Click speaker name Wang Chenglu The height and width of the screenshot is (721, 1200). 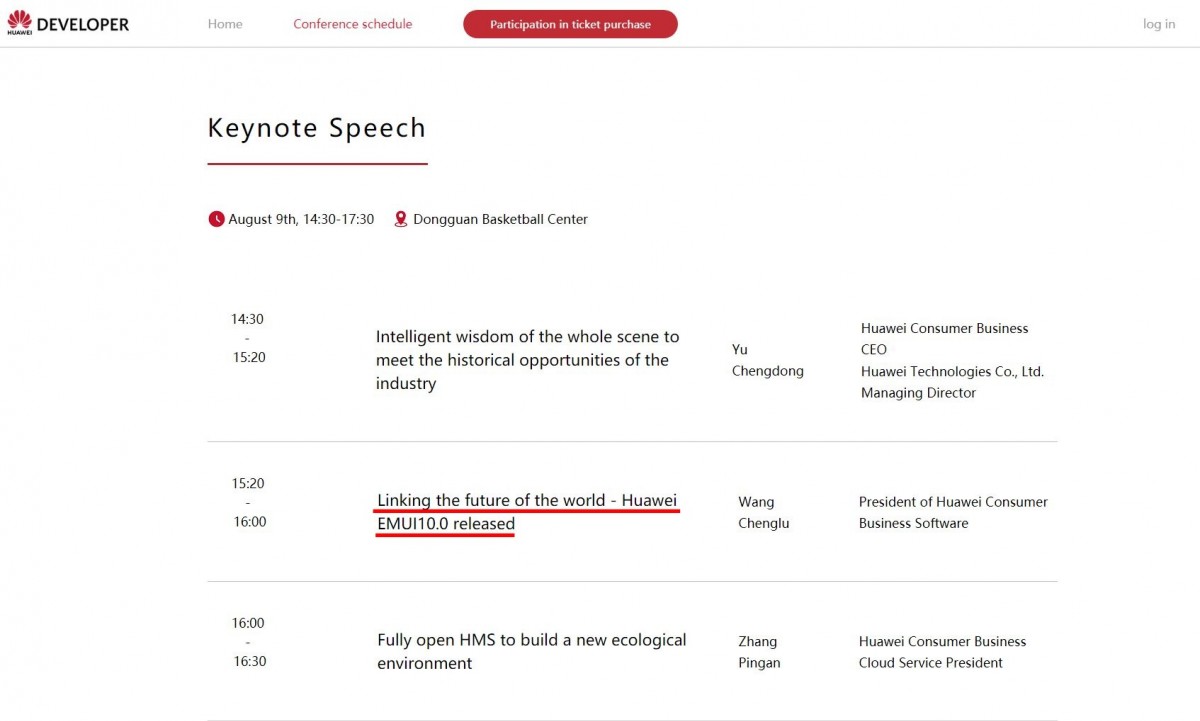click(763, 512)
